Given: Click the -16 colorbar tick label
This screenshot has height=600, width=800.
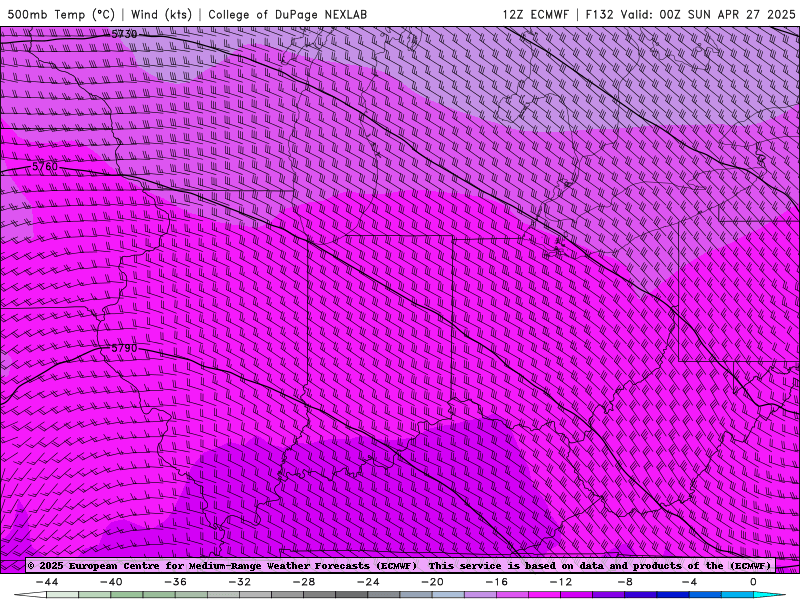Looking at the screenshot, I should pyautogui.click(x=496, y=582).
